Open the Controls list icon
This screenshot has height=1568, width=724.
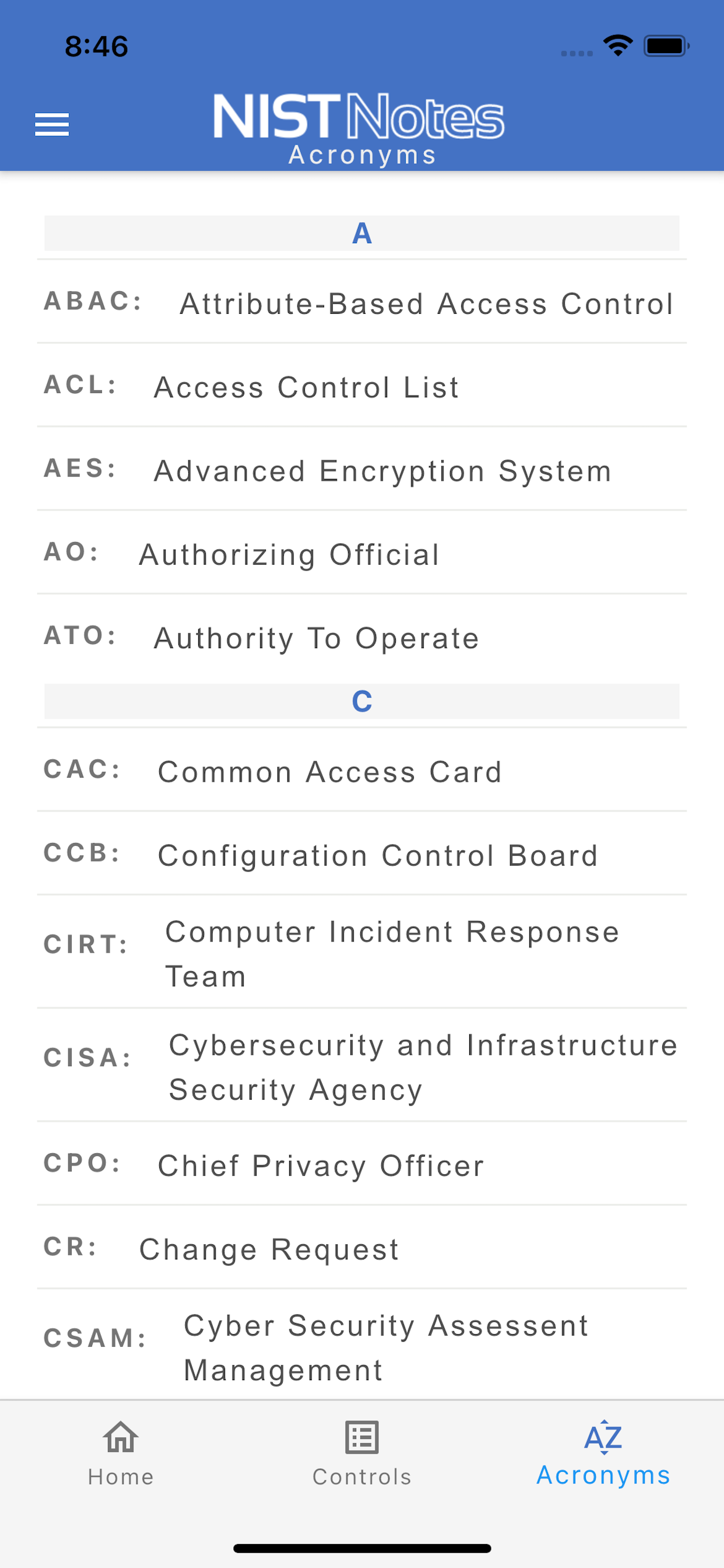tap(362, 1437)
